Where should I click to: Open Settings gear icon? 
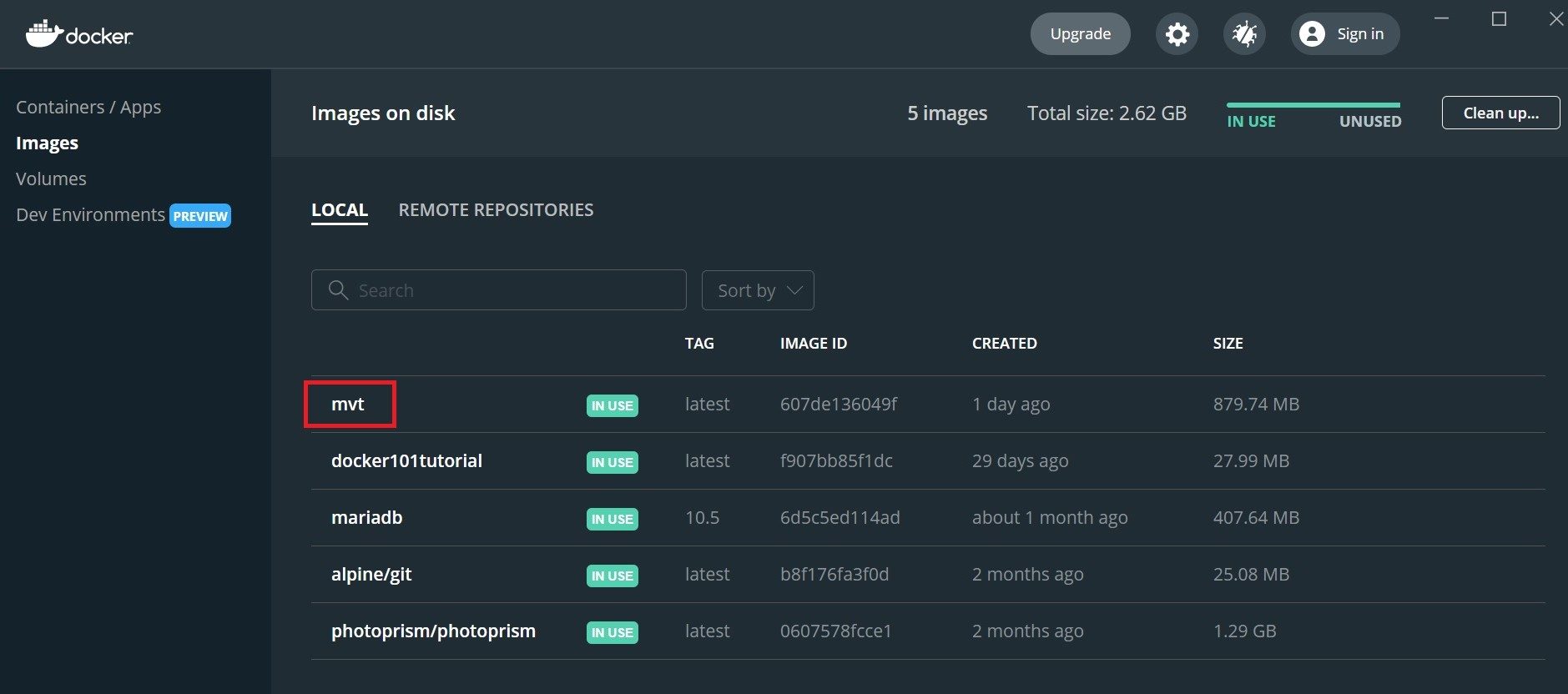coord(1177,34)
